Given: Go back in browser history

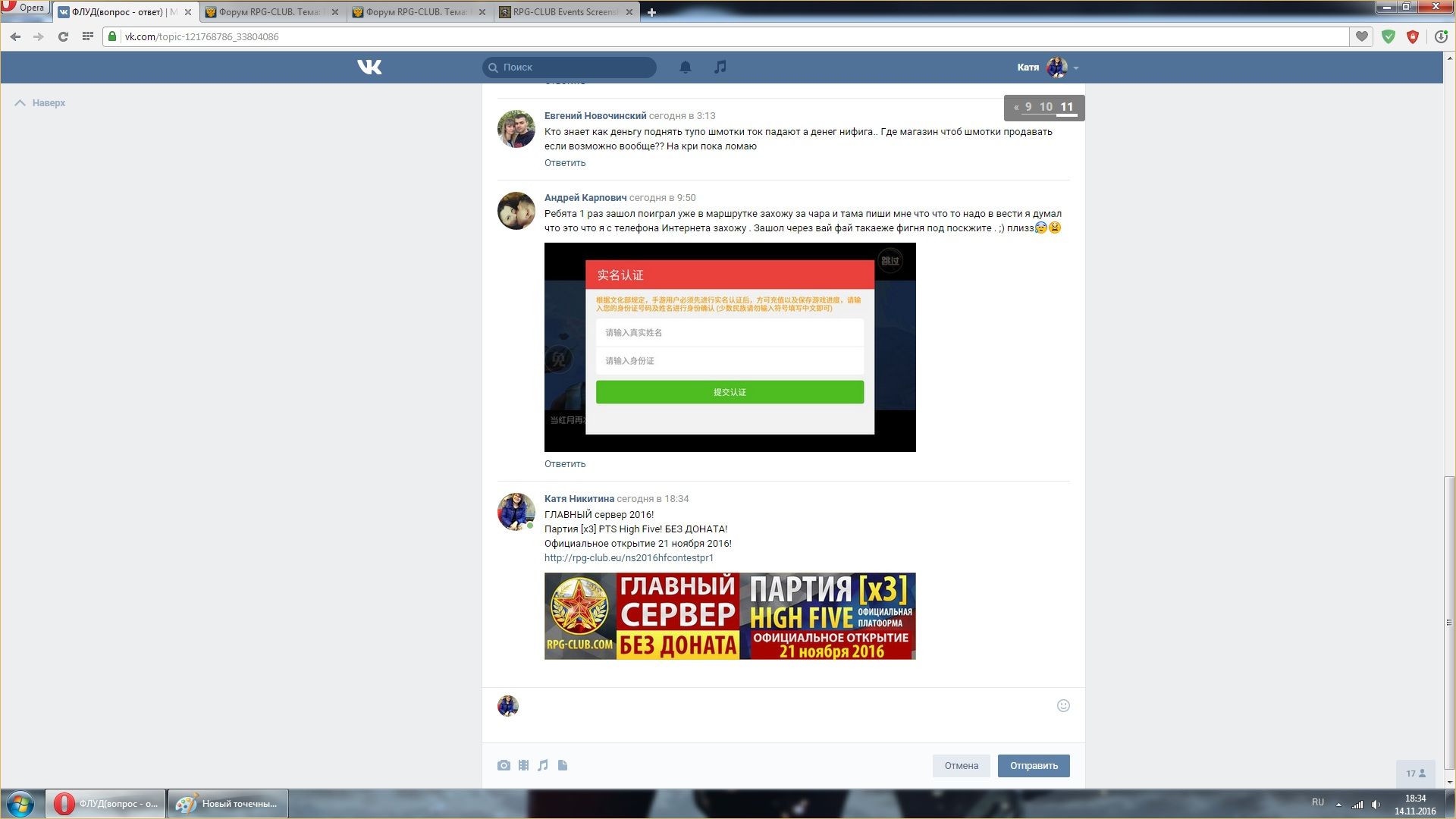Looking at the screenshot, I should click(x=15, y=36).
